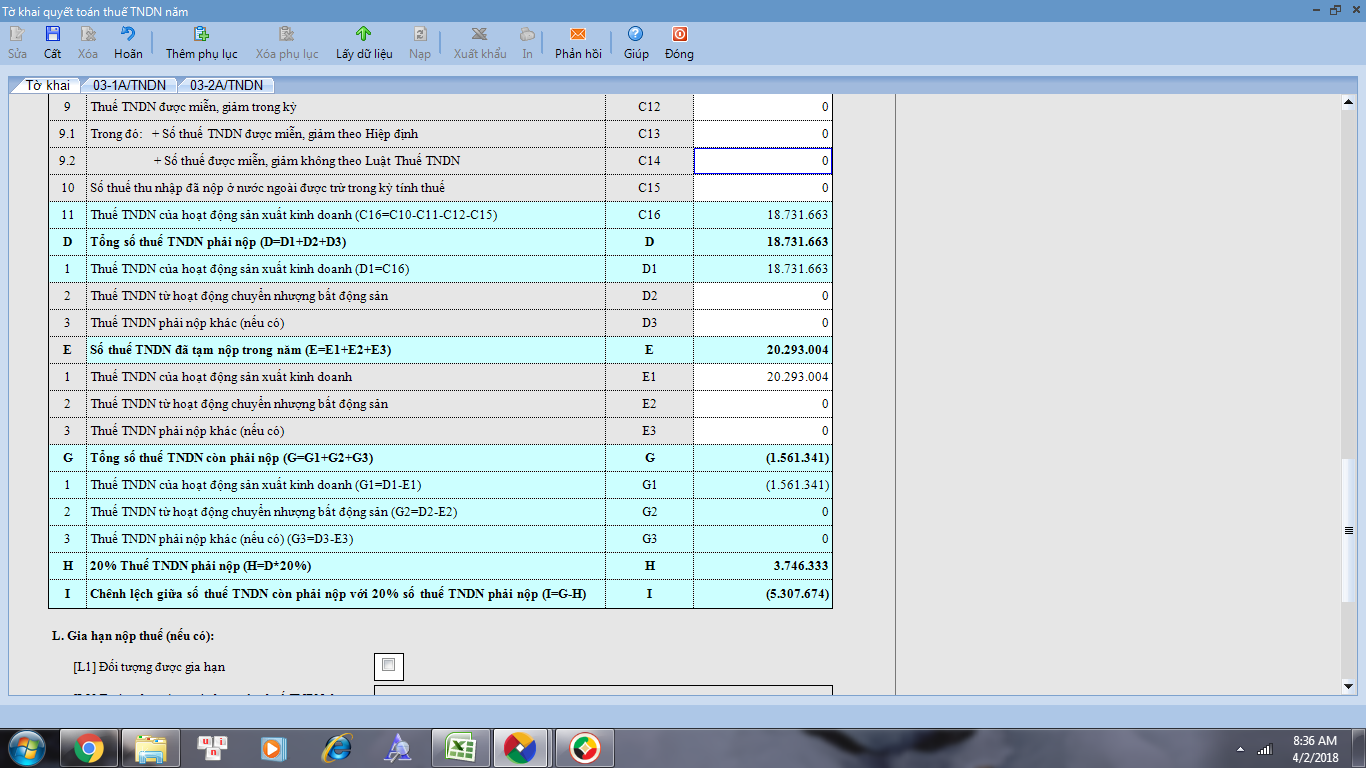Select the C14 value field
This screenshot has height=768, width=1366.
[763, 161]
